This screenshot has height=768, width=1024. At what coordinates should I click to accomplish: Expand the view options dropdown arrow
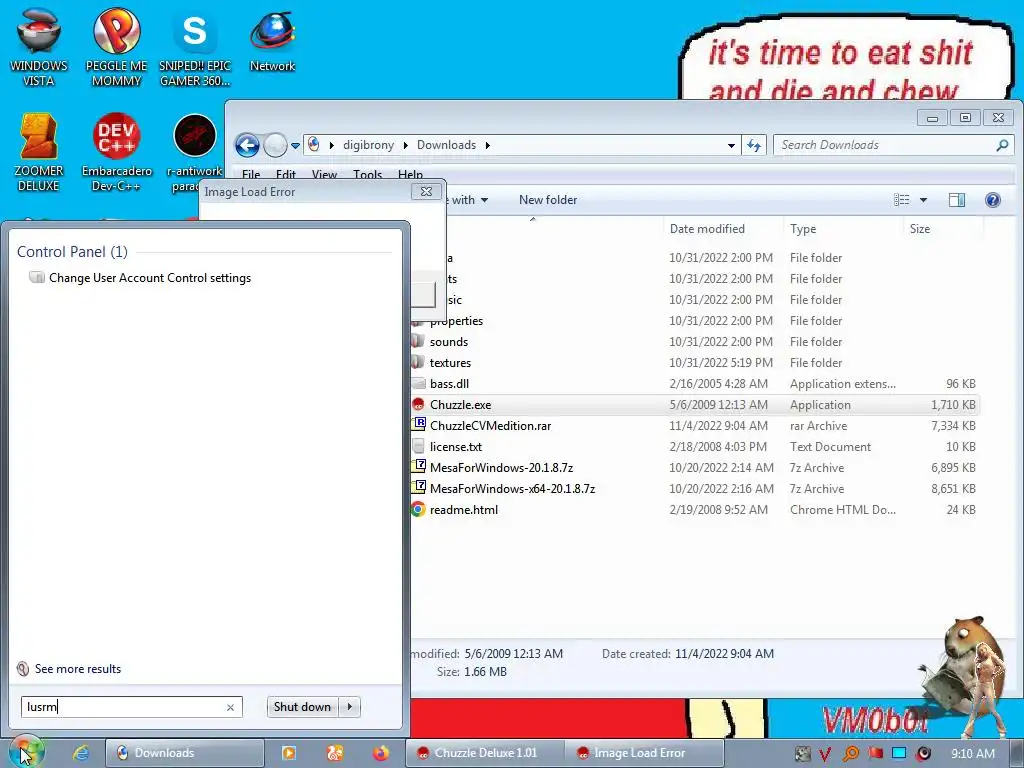(x=923, y=200)
